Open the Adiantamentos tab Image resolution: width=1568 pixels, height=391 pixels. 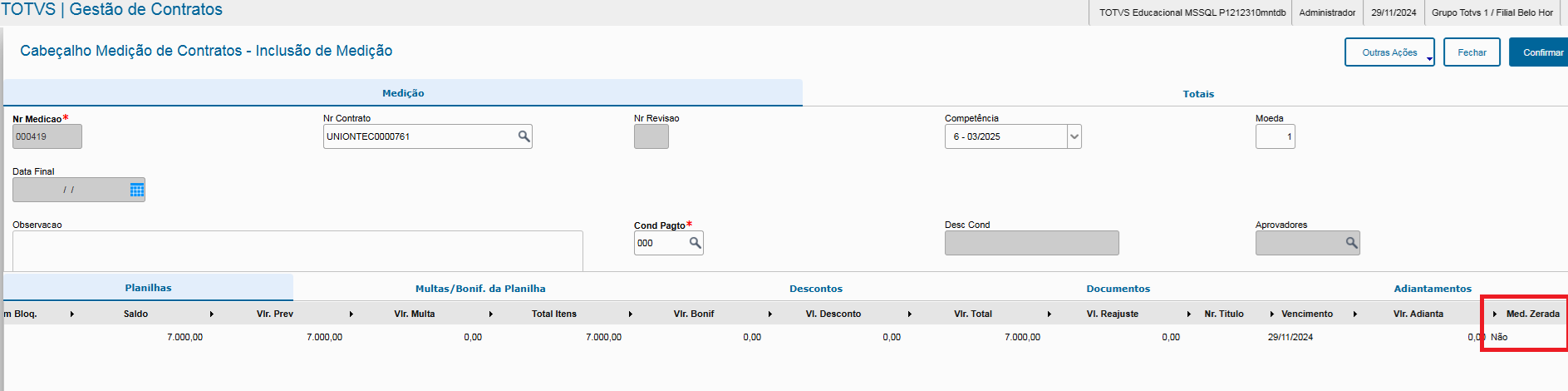tap(1432, 289)
